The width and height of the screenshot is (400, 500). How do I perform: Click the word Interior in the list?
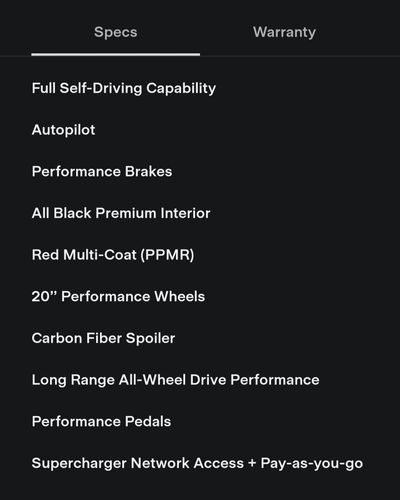pos(185,213)
